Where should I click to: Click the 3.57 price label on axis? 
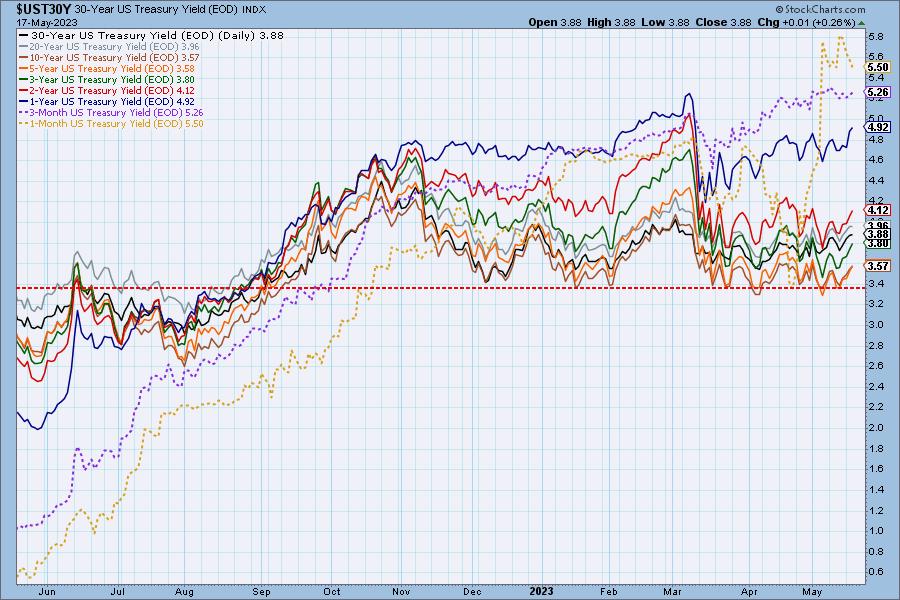878,266
